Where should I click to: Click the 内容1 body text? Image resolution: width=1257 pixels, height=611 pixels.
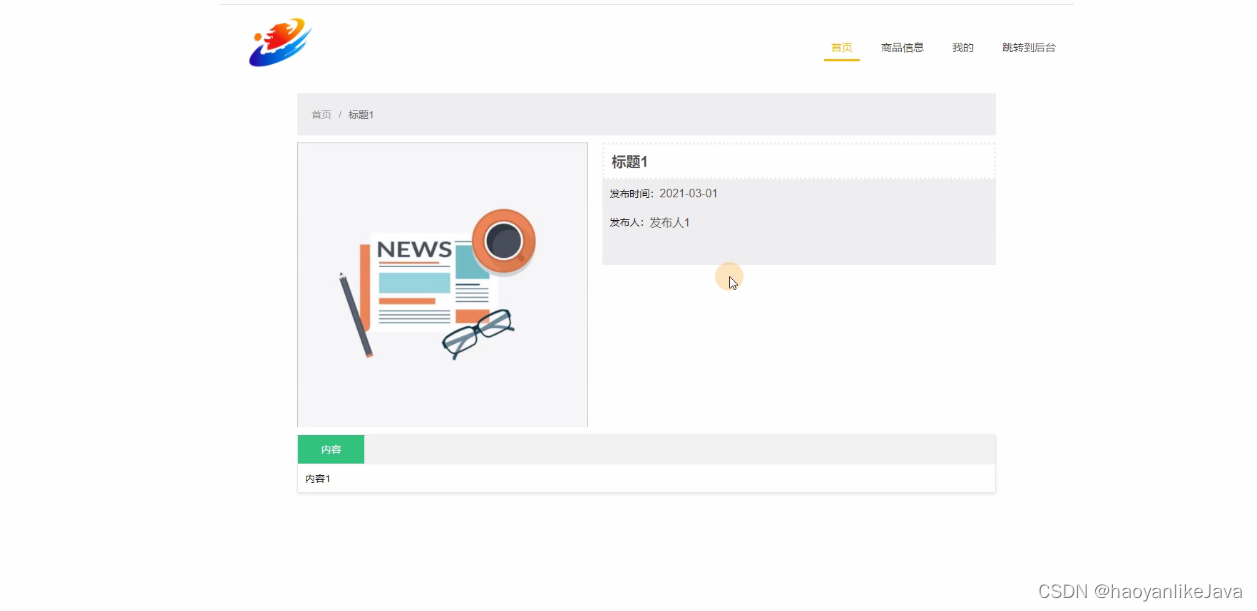coord(317,479)
